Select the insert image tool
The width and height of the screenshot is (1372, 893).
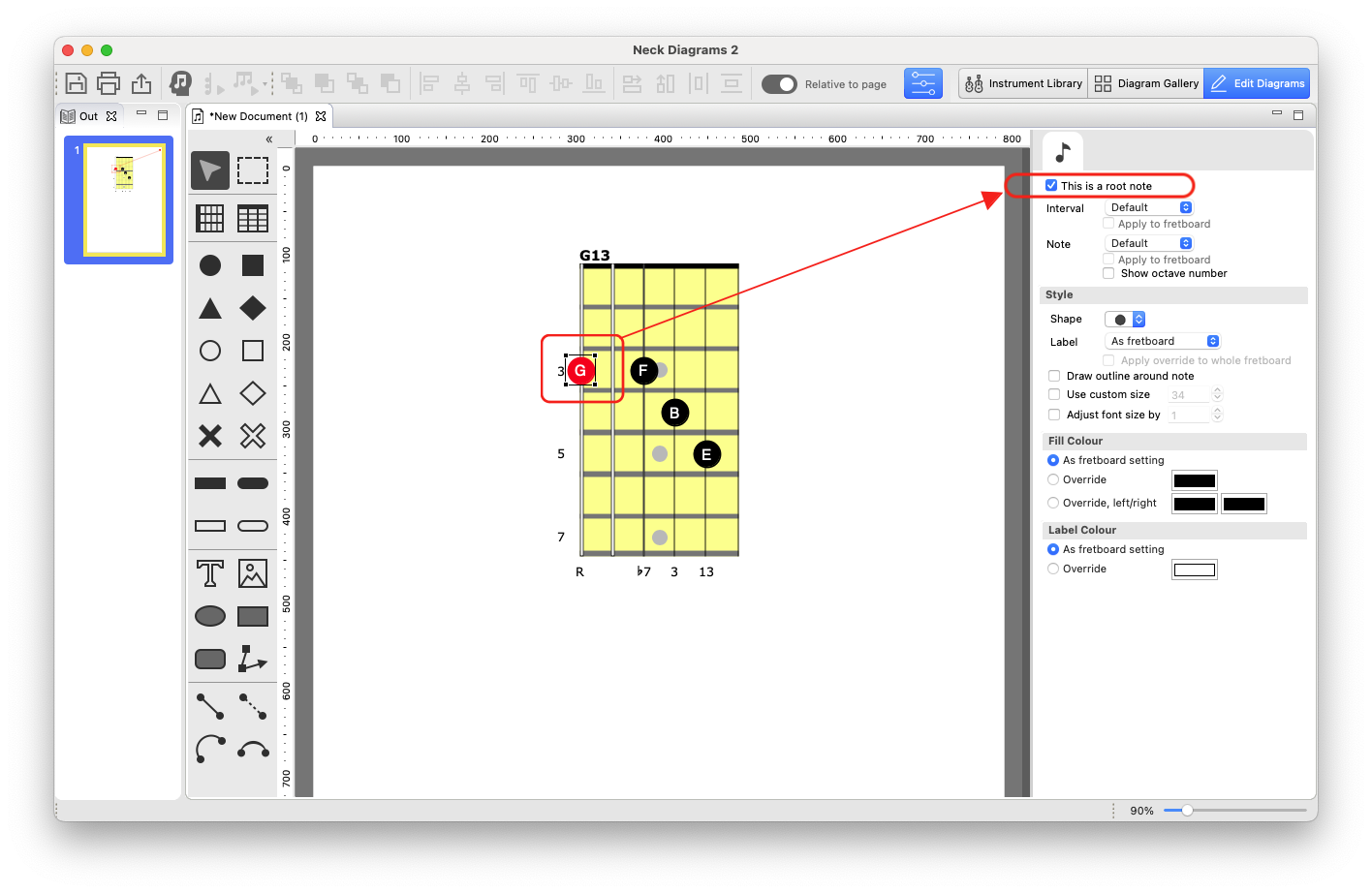[252, 573]
